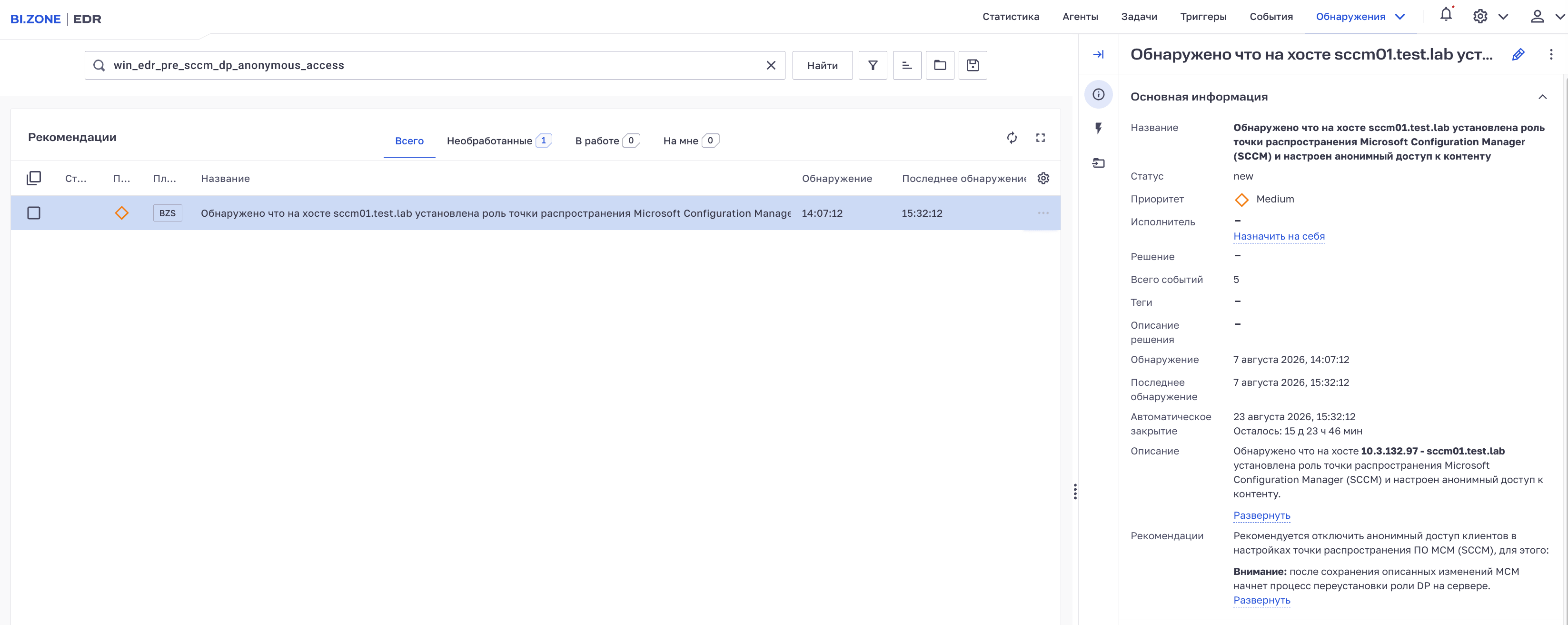Open table column settings gear

pyautogui.click(x=1043, y=179)
